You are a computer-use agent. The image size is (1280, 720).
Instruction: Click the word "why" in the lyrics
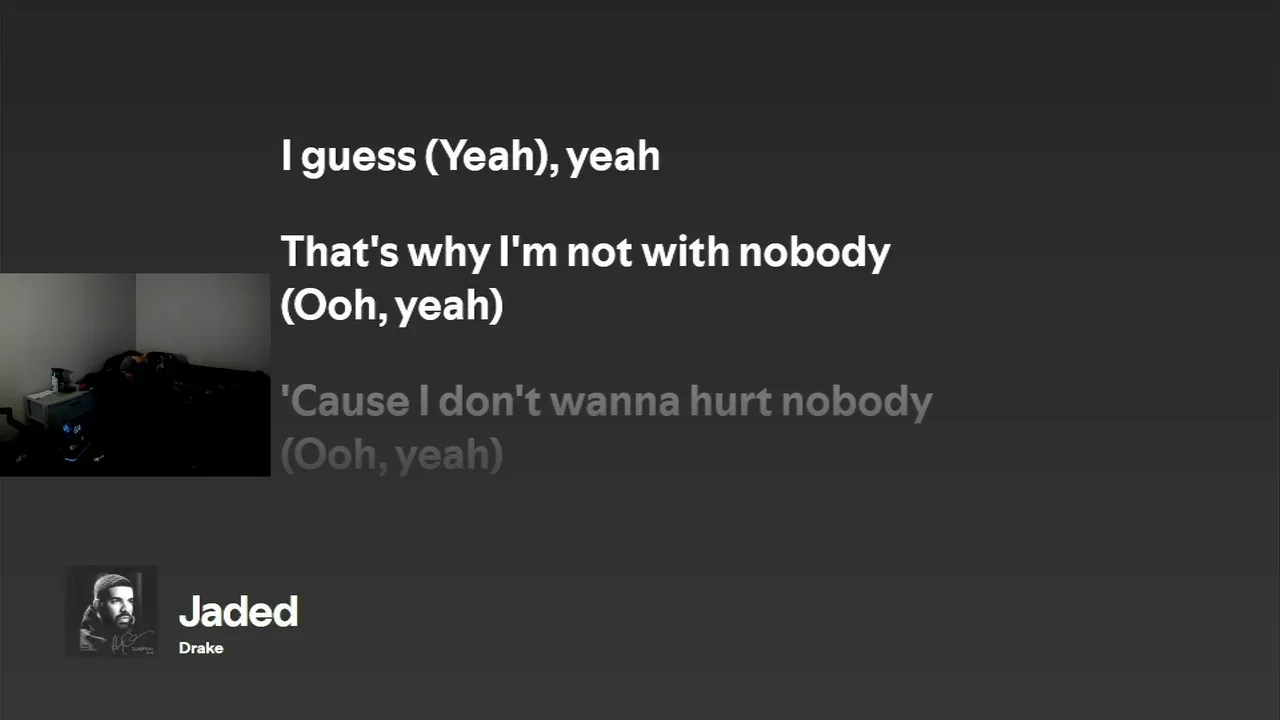coord(448,254)
